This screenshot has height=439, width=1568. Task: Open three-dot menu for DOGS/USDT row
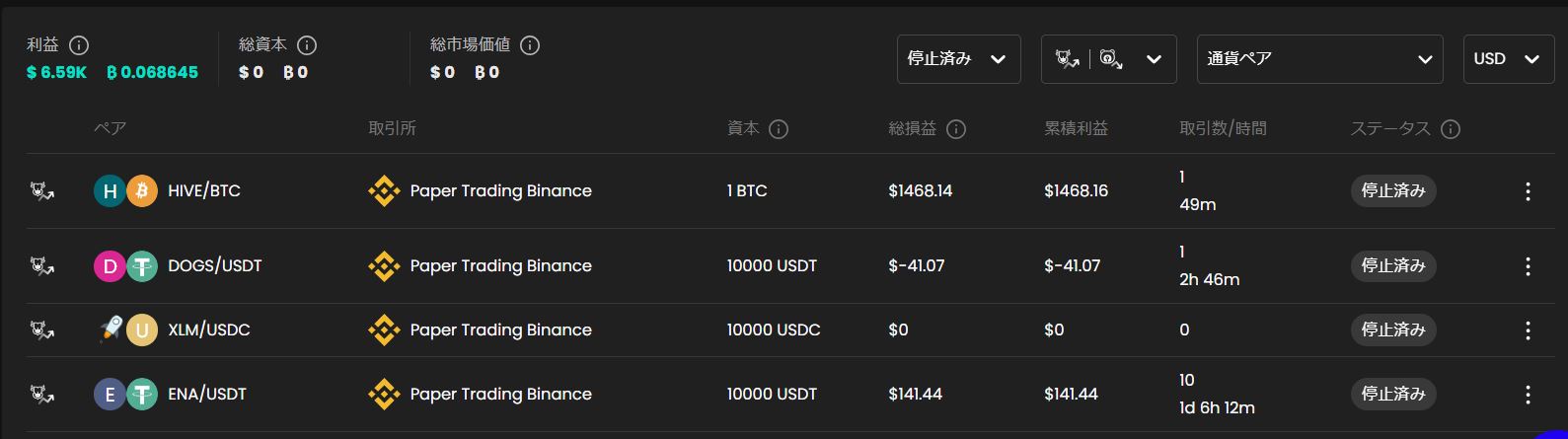1528,266
